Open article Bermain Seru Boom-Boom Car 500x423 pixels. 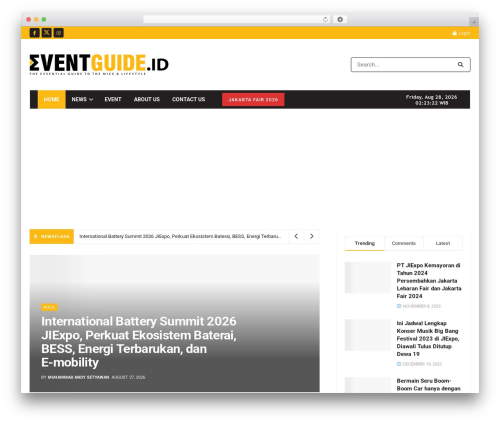pyautogui.click(x=429, y=385)
